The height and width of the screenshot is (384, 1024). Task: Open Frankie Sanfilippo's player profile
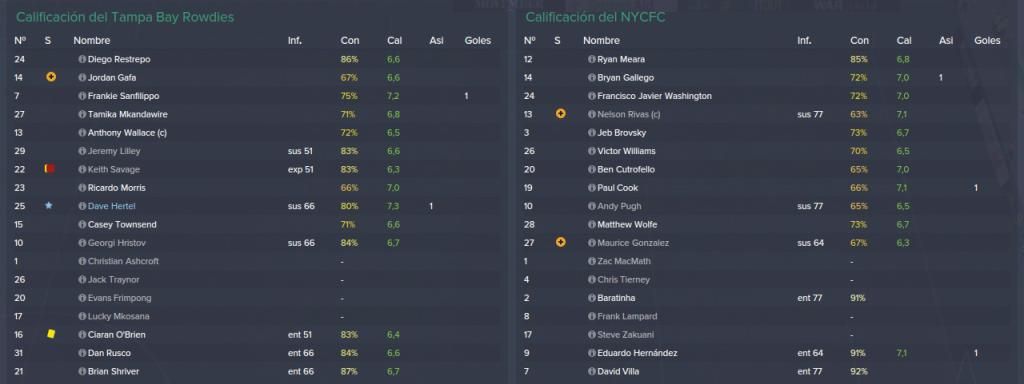point(123,96)
